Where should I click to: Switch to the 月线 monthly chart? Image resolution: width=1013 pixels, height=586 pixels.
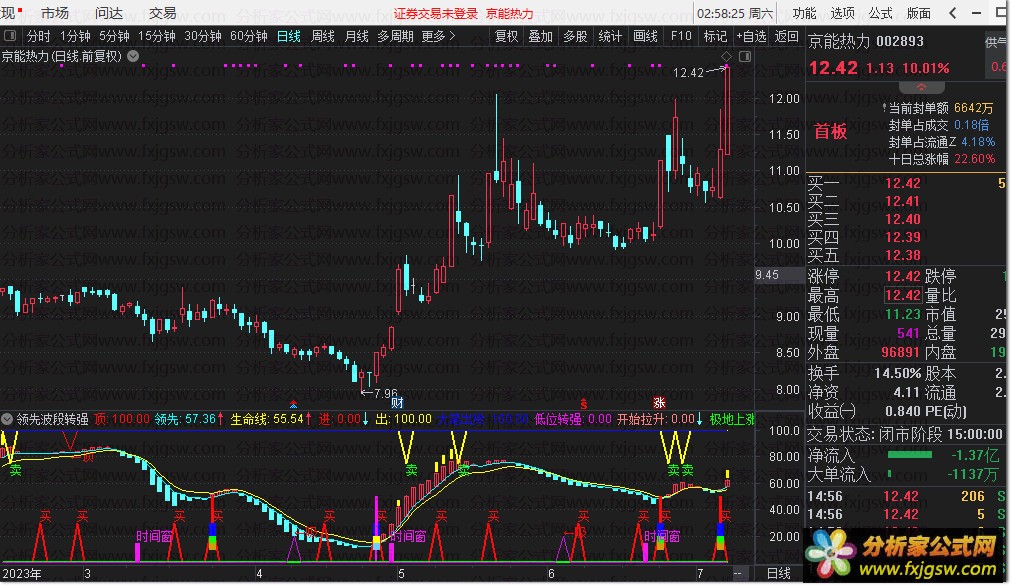(x=356, y=36)
